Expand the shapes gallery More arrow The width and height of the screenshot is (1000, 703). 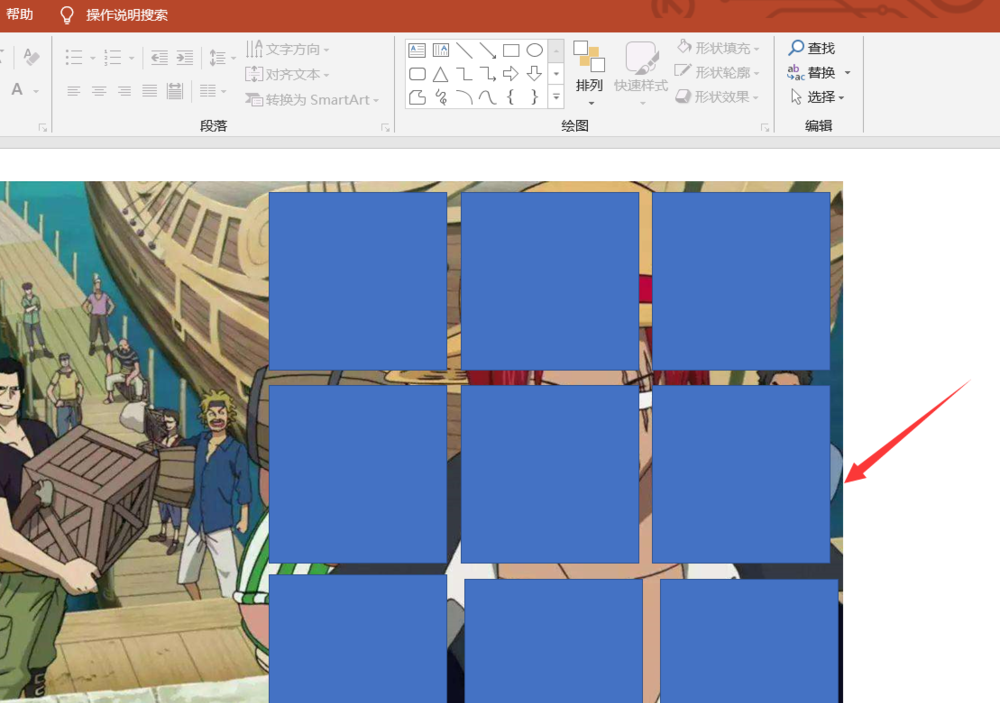[556, 97]
